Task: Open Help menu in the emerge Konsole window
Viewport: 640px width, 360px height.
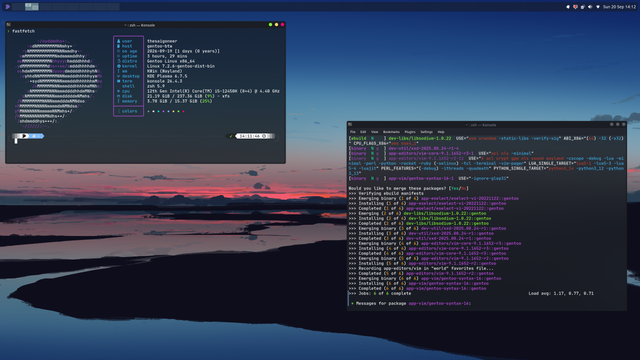Action: click(x=441, y=132)
